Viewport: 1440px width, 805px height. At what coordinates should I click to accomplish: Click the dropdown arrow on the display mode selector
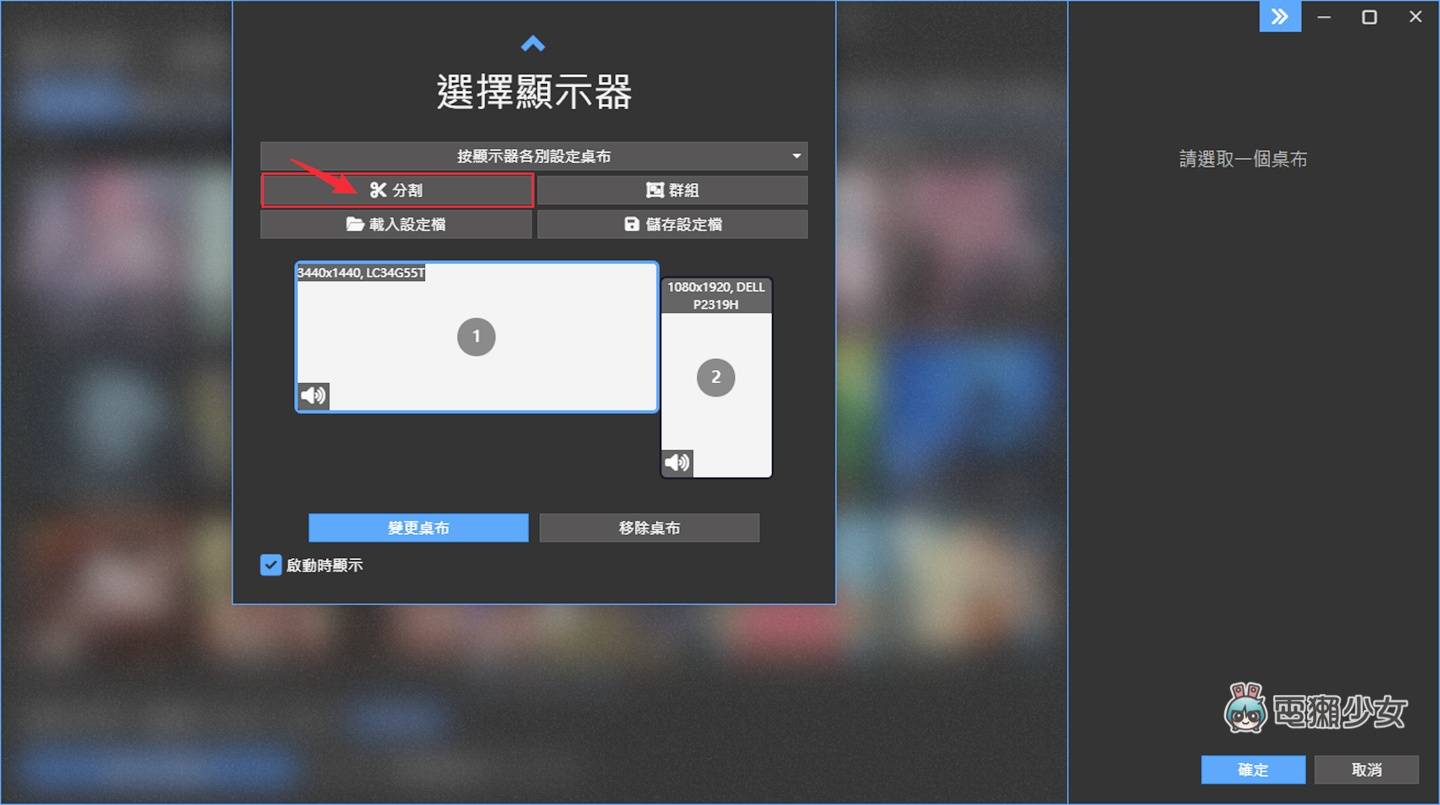(797, 156)
